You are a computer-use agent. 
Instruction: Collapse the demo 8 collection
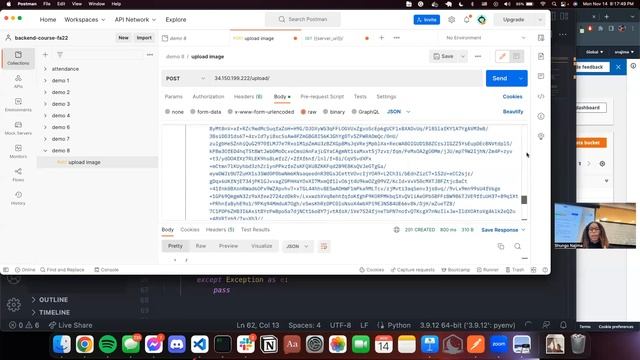(45, 151)
